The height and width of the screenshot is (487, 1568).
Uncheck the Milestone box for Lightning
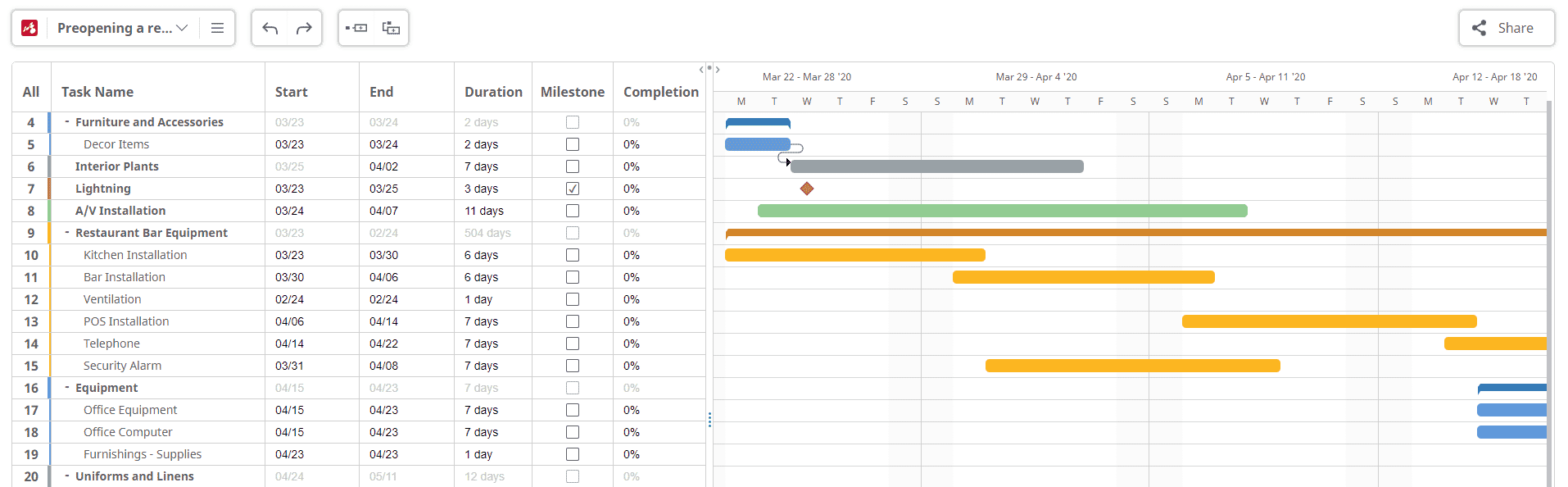(x=572, y=188)
